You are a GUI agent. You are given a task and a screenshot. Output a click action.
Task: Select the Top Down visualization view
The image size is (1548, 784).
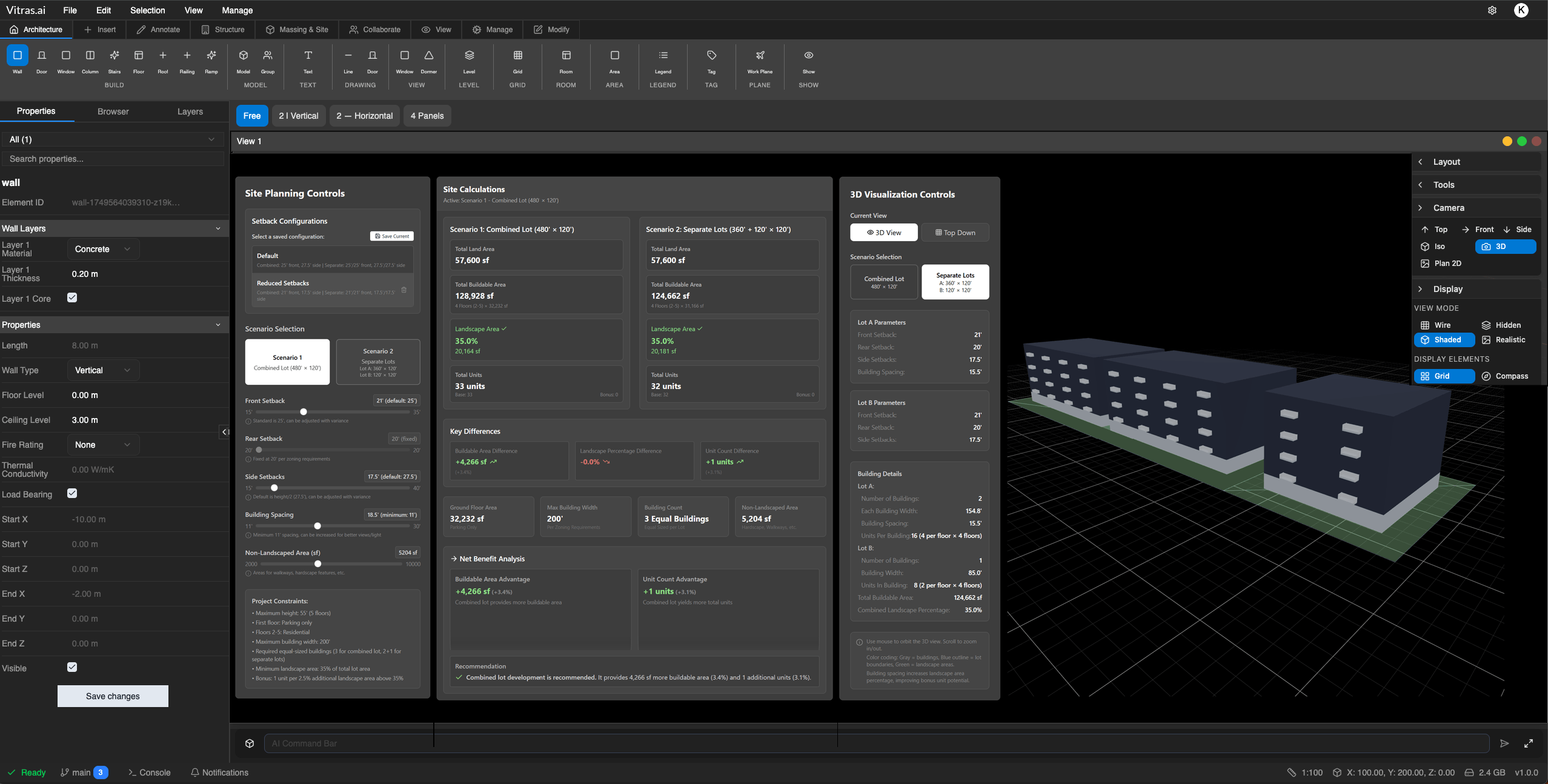954,232
